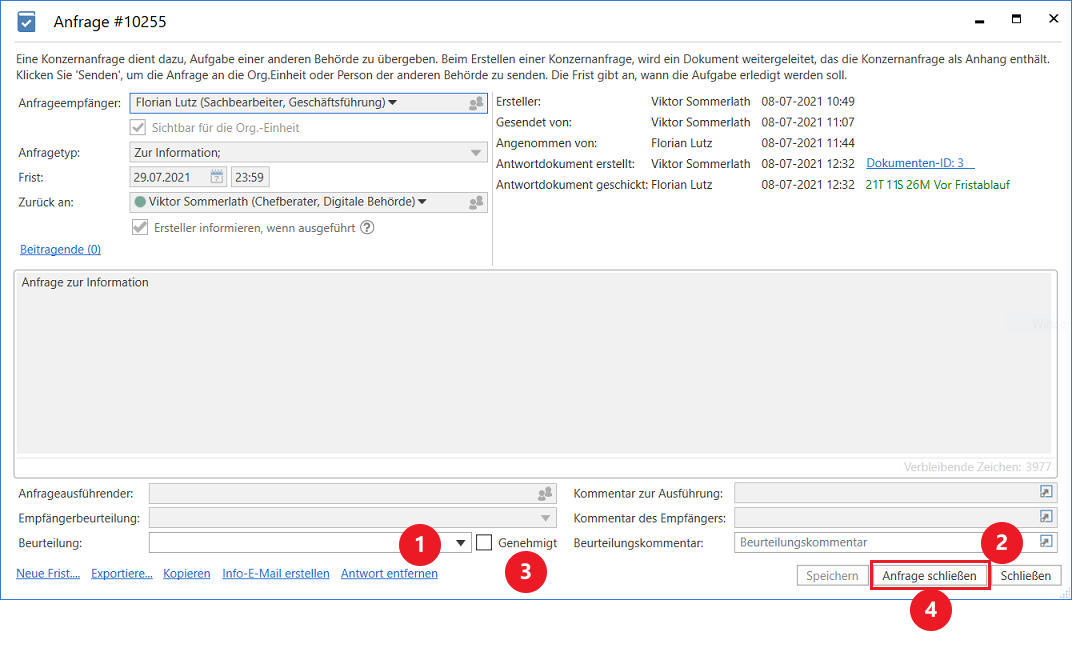This screenshot has width=1072, height=655.
Task: Click the Anfrage schließen button
Action: (x=929, y=576)
